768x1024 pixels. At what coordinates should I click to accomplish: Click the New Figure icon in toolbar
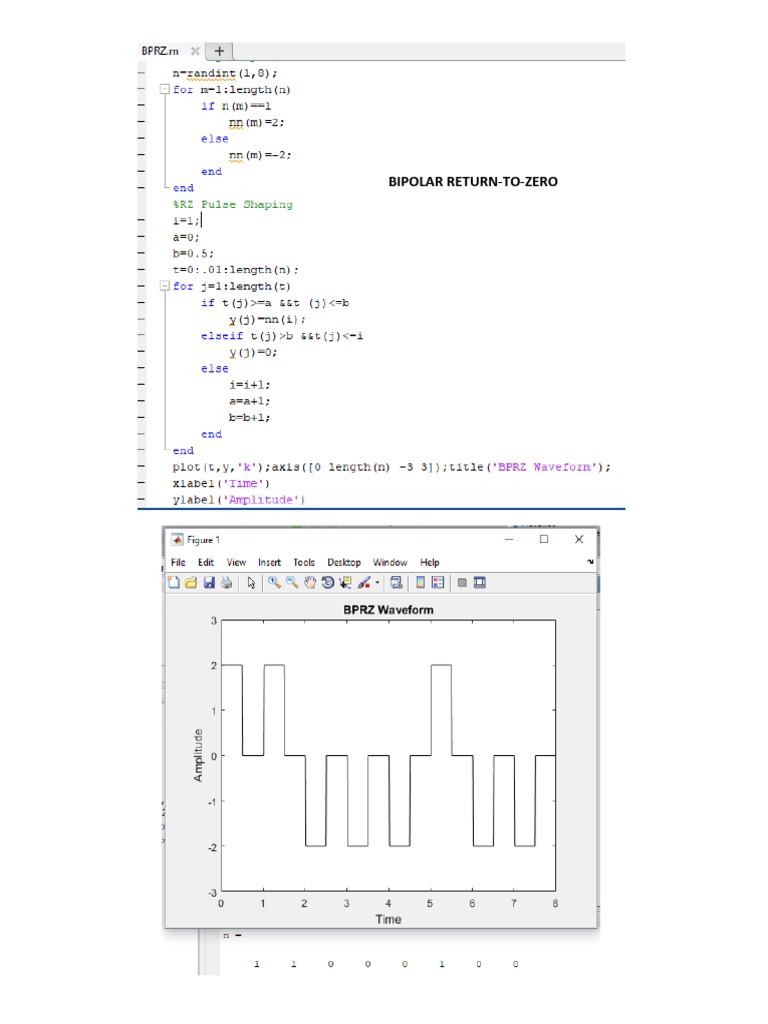tap(175, 583)
